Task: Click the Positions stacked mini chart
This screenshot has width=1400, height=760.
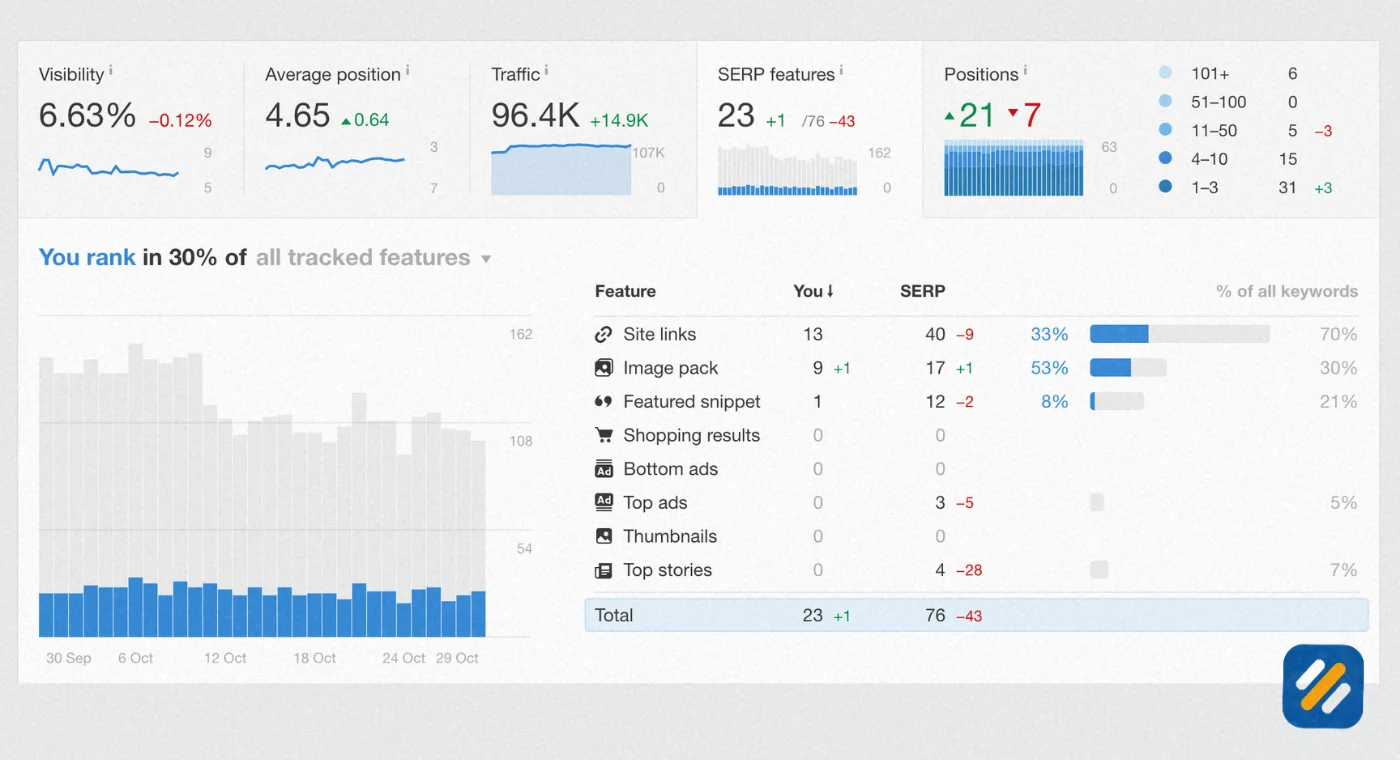Action: 1014,168
